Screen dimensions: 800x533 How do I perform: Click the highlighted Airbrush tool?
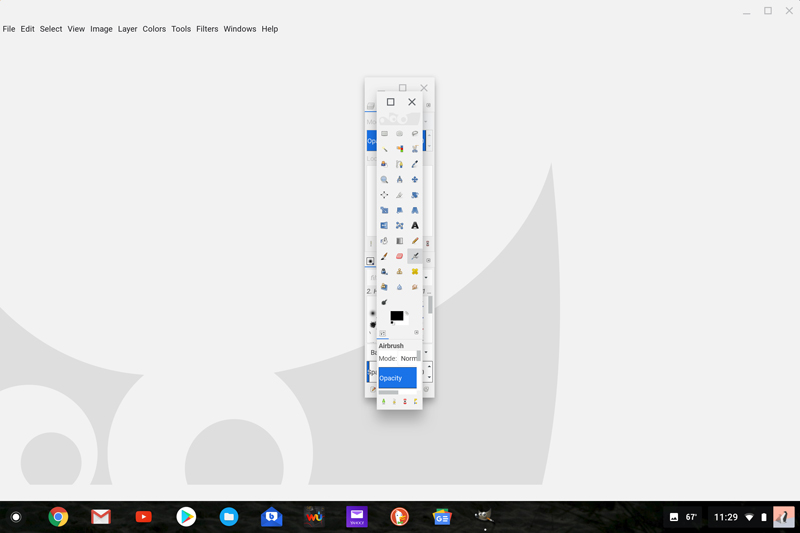(x=415, y=256)
